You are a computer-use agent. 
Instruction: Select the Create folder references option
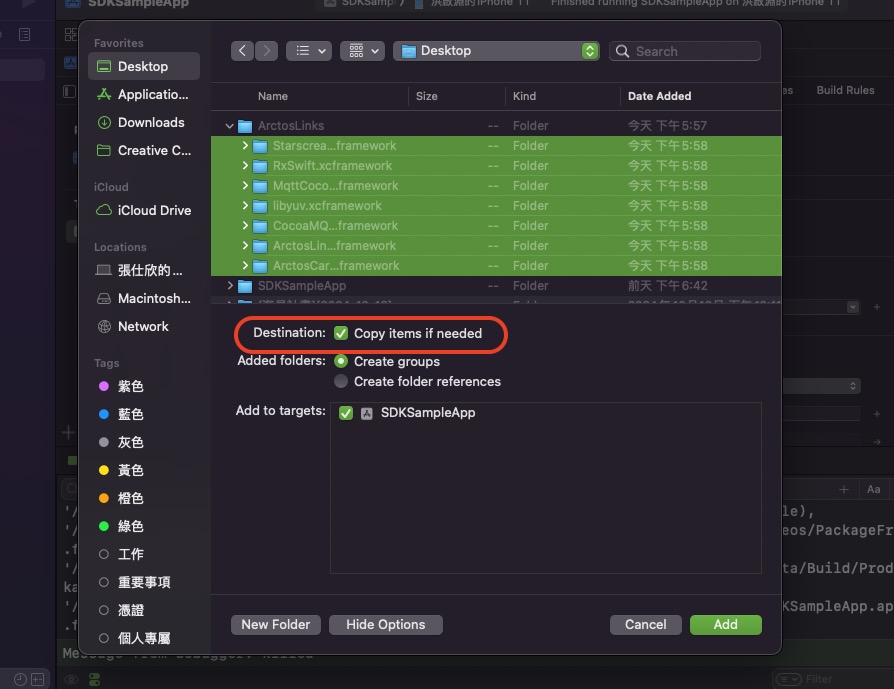341,381
